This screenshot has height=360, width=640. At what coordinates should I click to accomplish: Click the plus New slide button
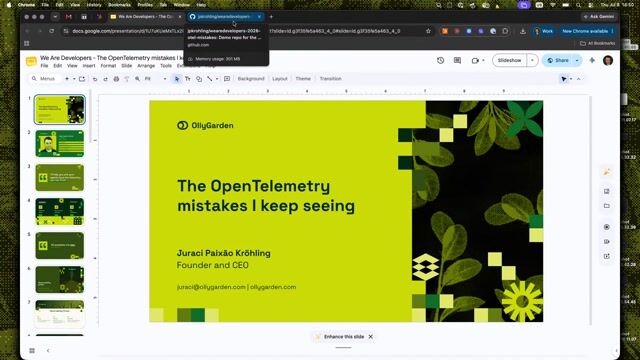click(67, 79)
